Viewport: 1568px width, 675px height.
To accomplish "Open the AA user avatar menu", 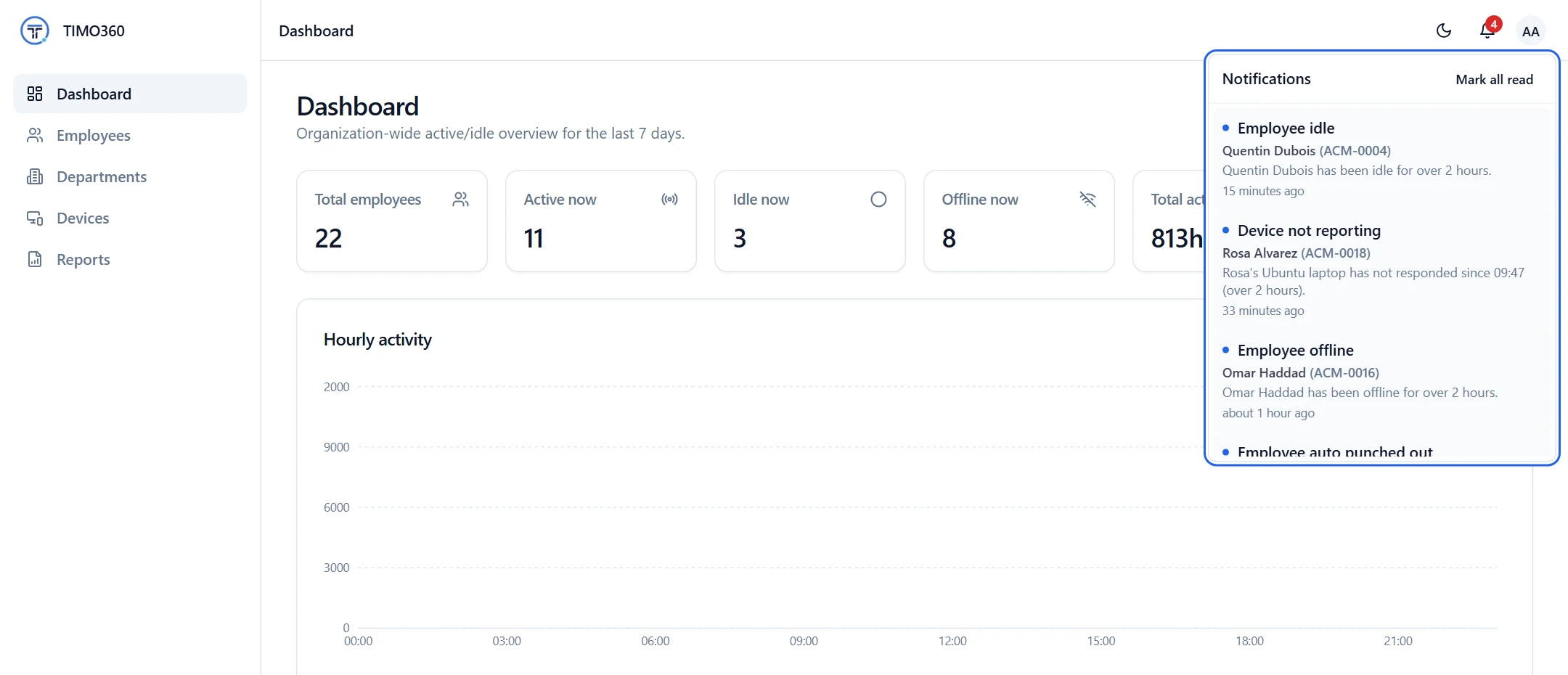I will click(1531, 31).
